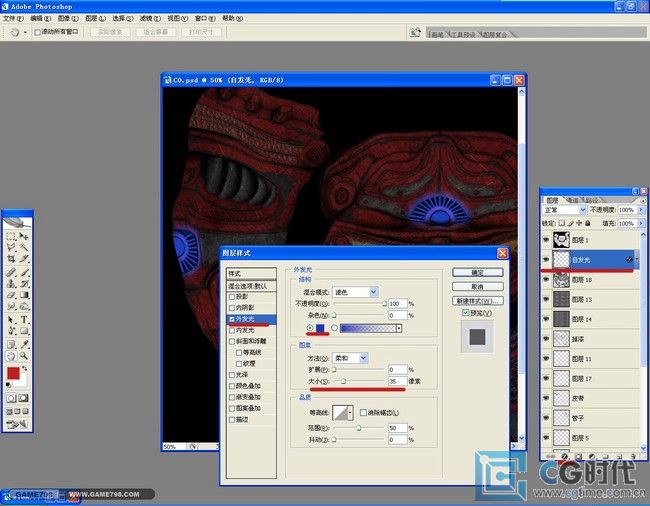The width and height of the screenshot is (650, 506).
Task: Switch to the 通道 Channels tab
Action: coord(572,200)
